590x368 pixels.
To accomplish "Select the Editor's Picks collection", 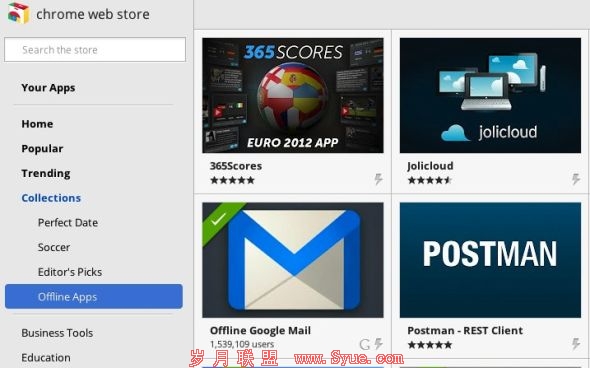I will click(x=70, y=272).
